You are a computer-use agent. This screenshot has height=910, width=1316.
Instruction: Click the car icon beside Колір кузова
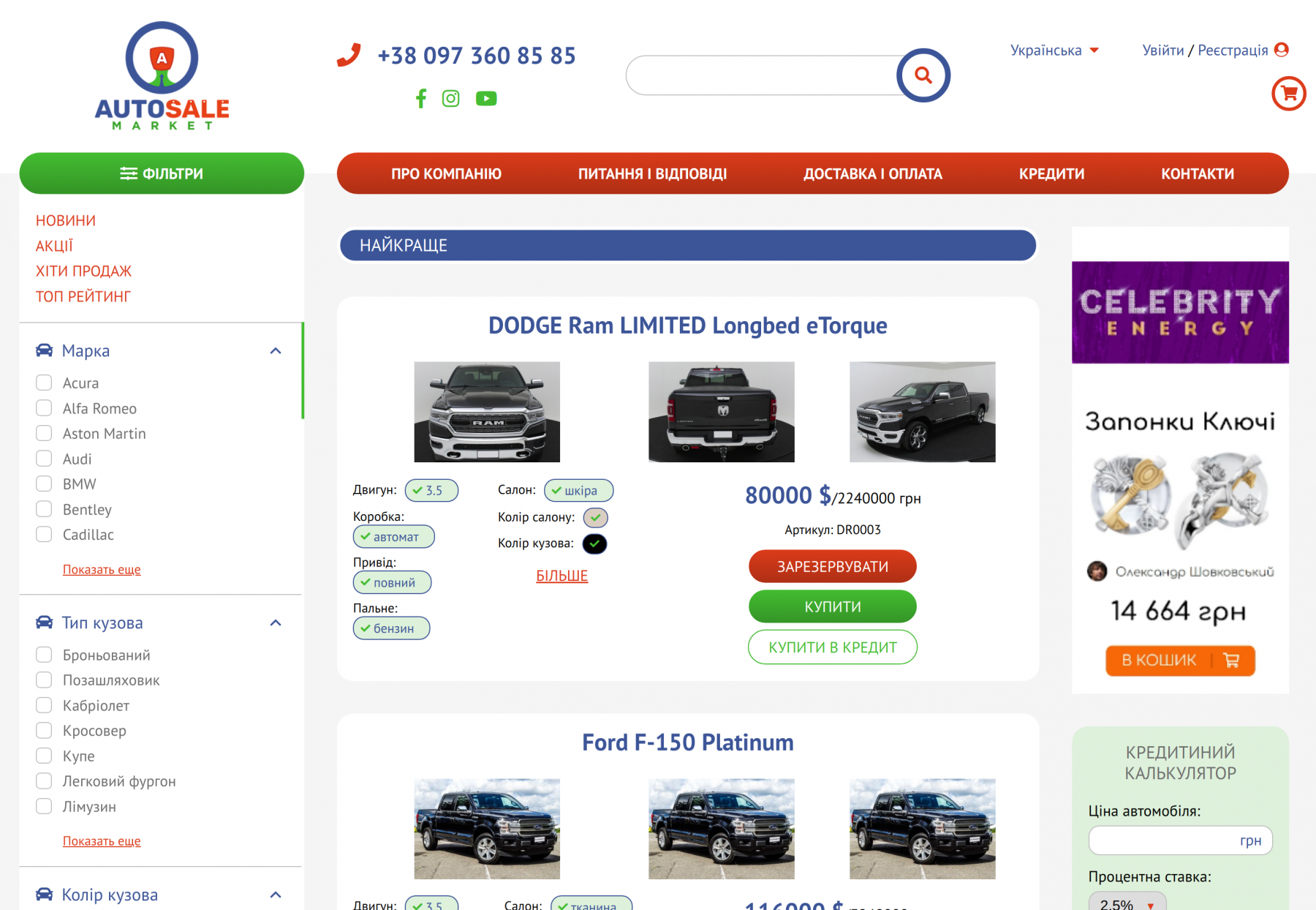[45, 895]
